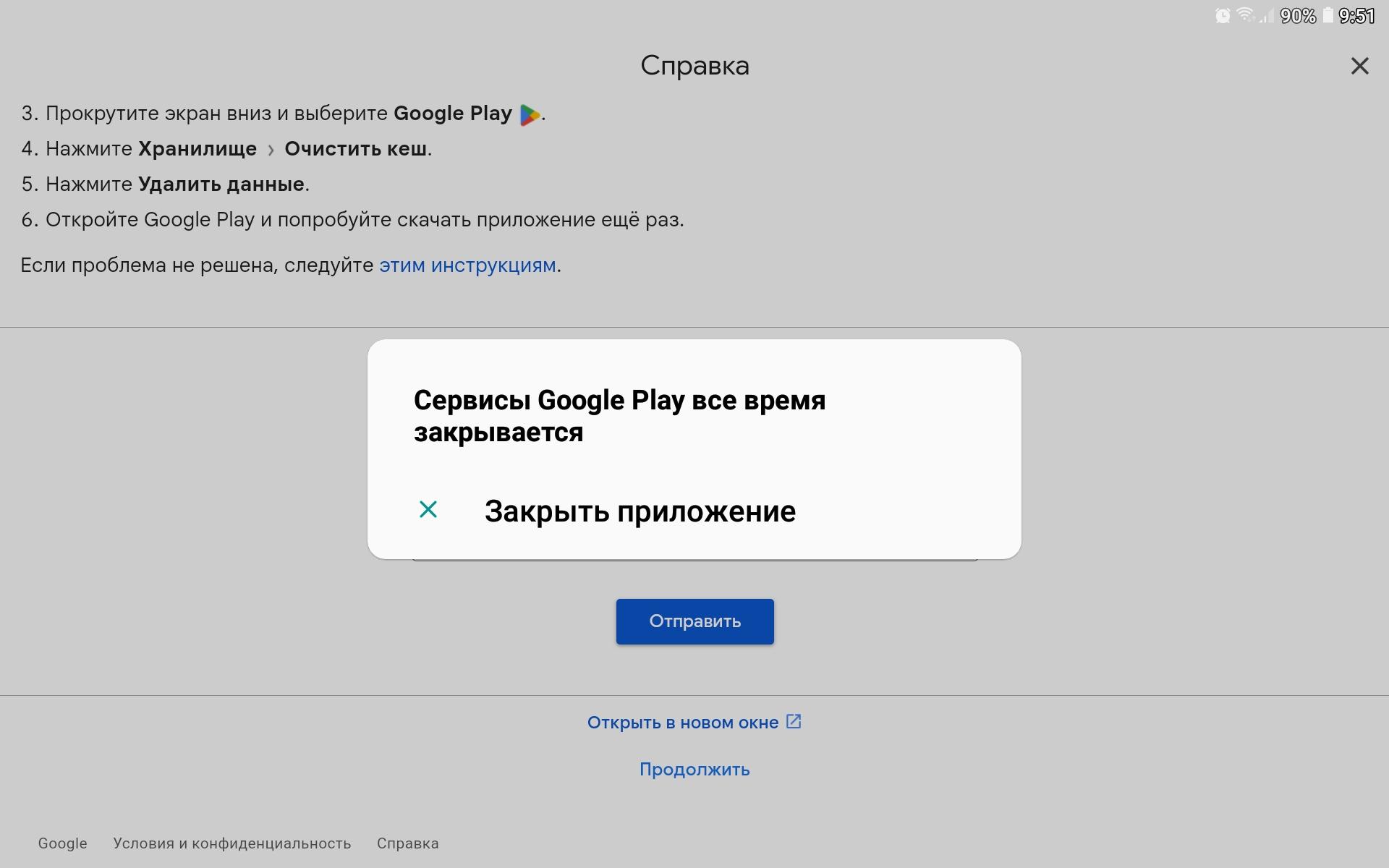The width and height of the screenshot is (1389, 868).
Task: Open the Google footer link
Action: point(61,843)
